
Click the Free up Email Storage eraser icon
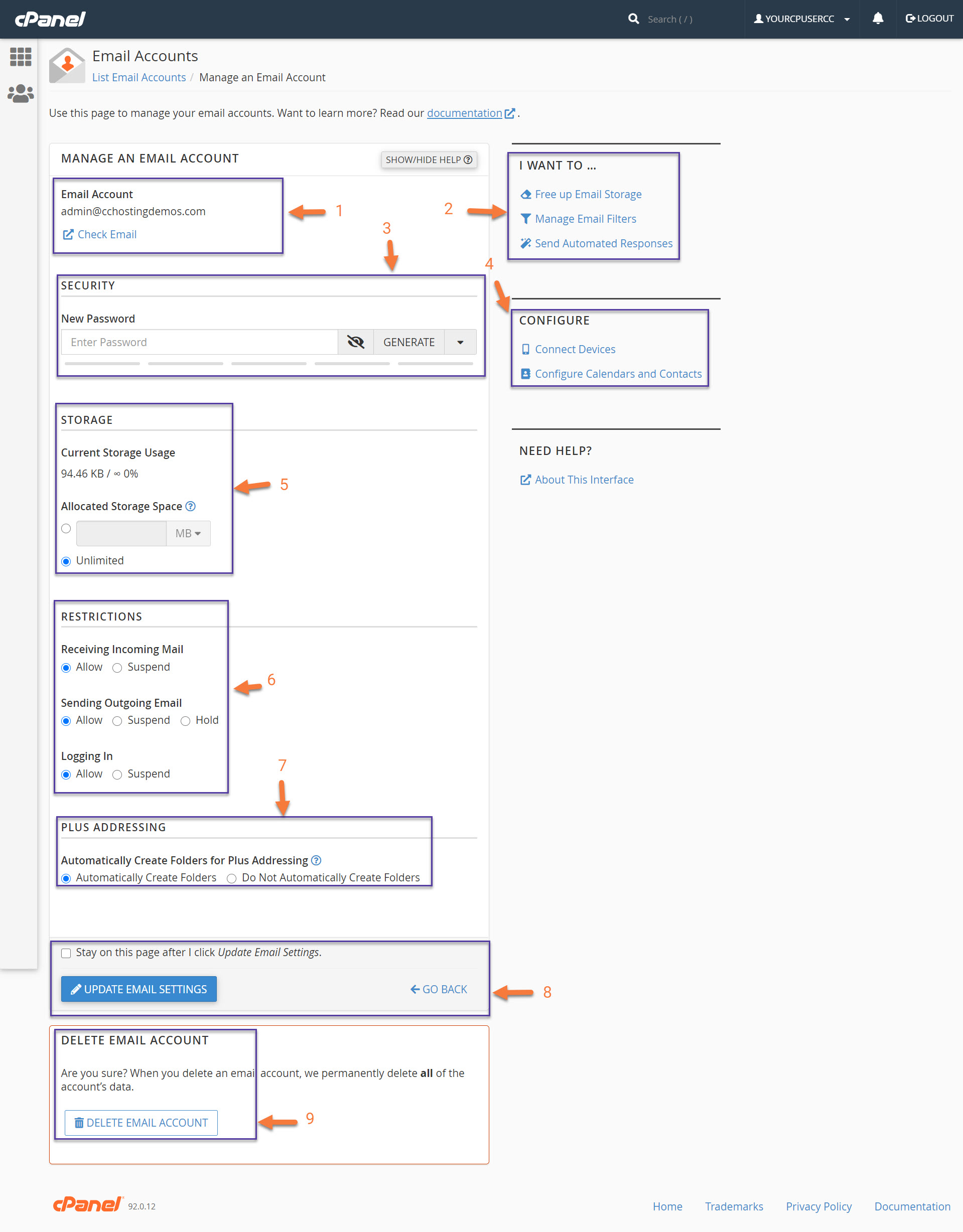tap(525, 194)
